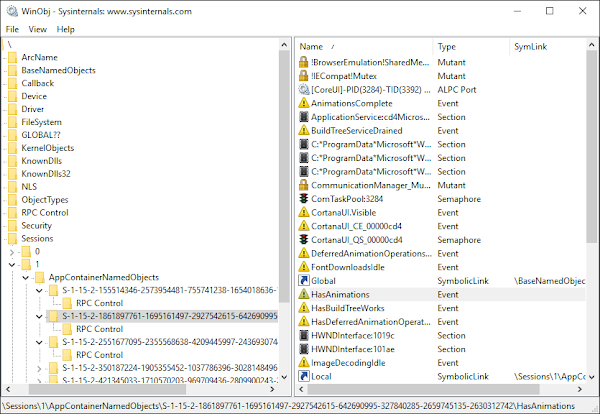The height and width of the screenshot is (414, 600).
Task: Expand the session 0 tree node
Action: point(10,252)
